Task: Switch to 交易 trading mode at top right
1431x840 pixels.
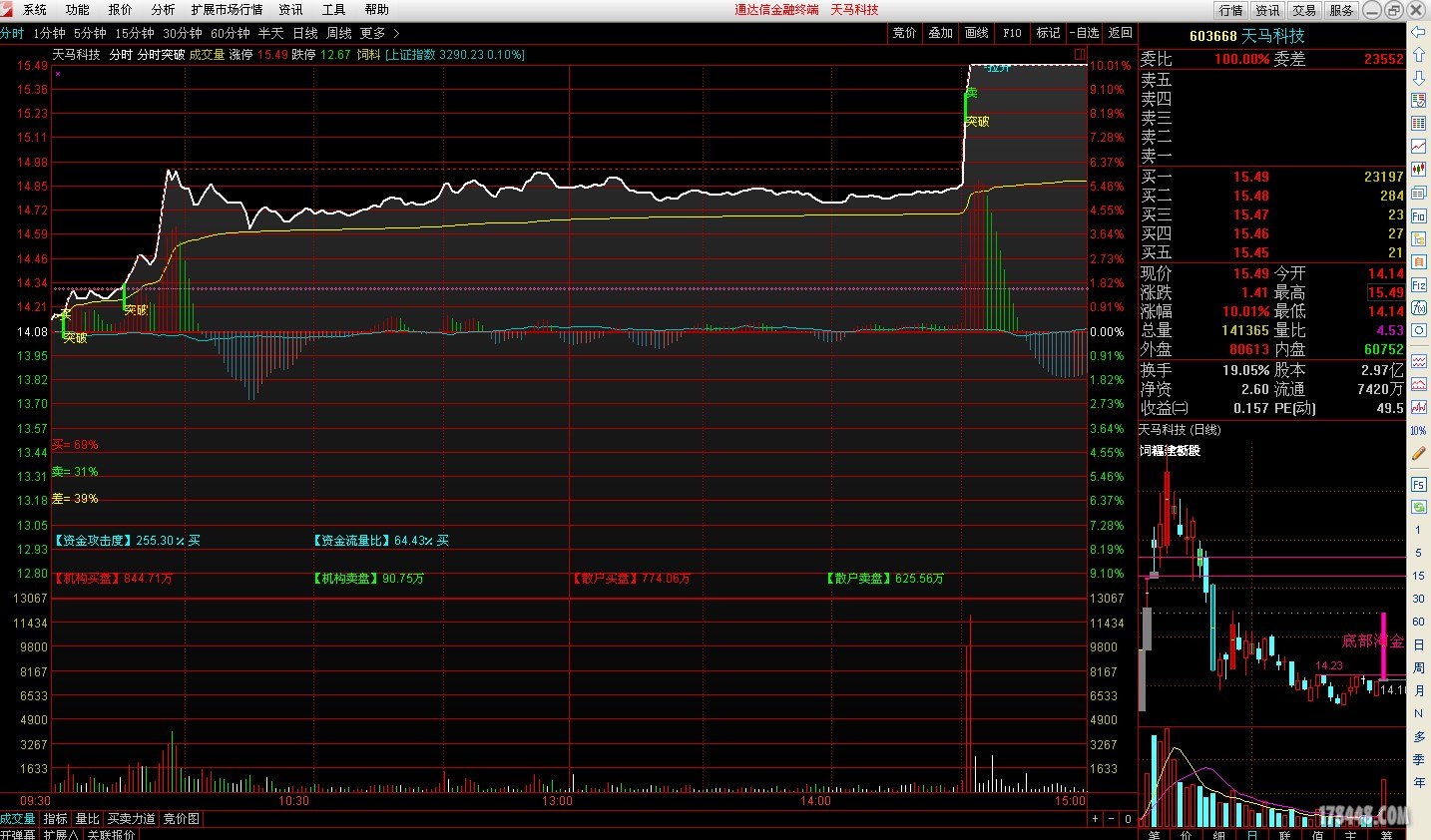Action: 1304,10
